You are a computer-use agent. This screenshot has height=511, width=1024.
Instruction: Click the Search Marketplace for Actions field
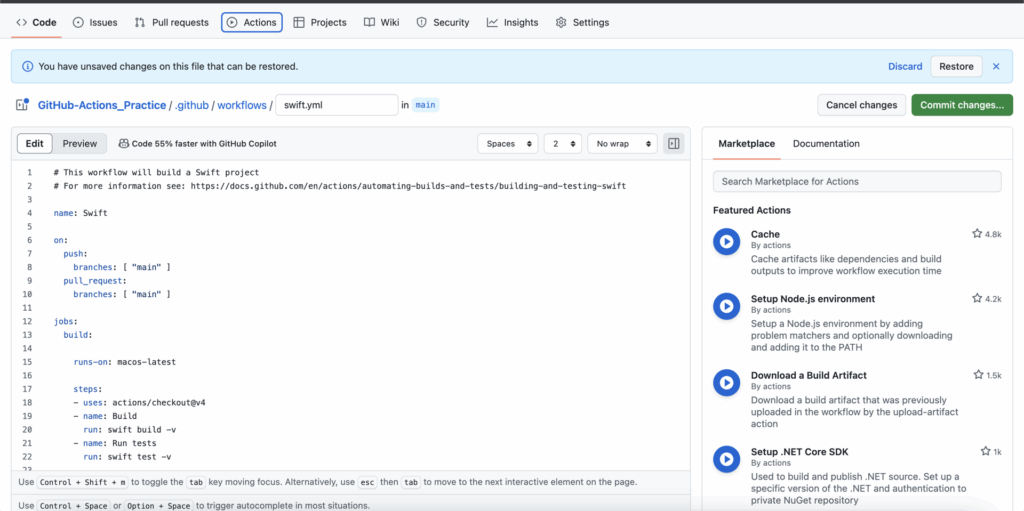[857, 182]
